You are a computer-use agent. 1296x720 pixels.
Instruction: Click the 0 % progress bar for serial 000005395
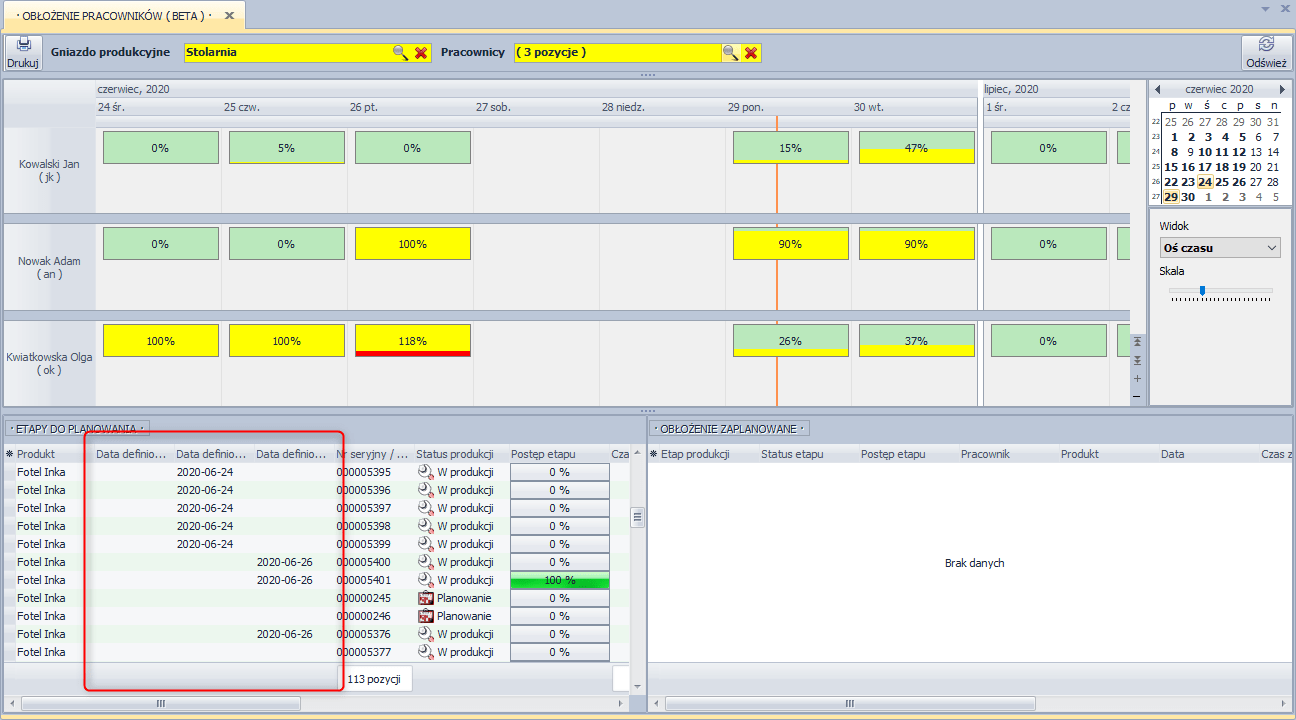(x=560, y=472)
